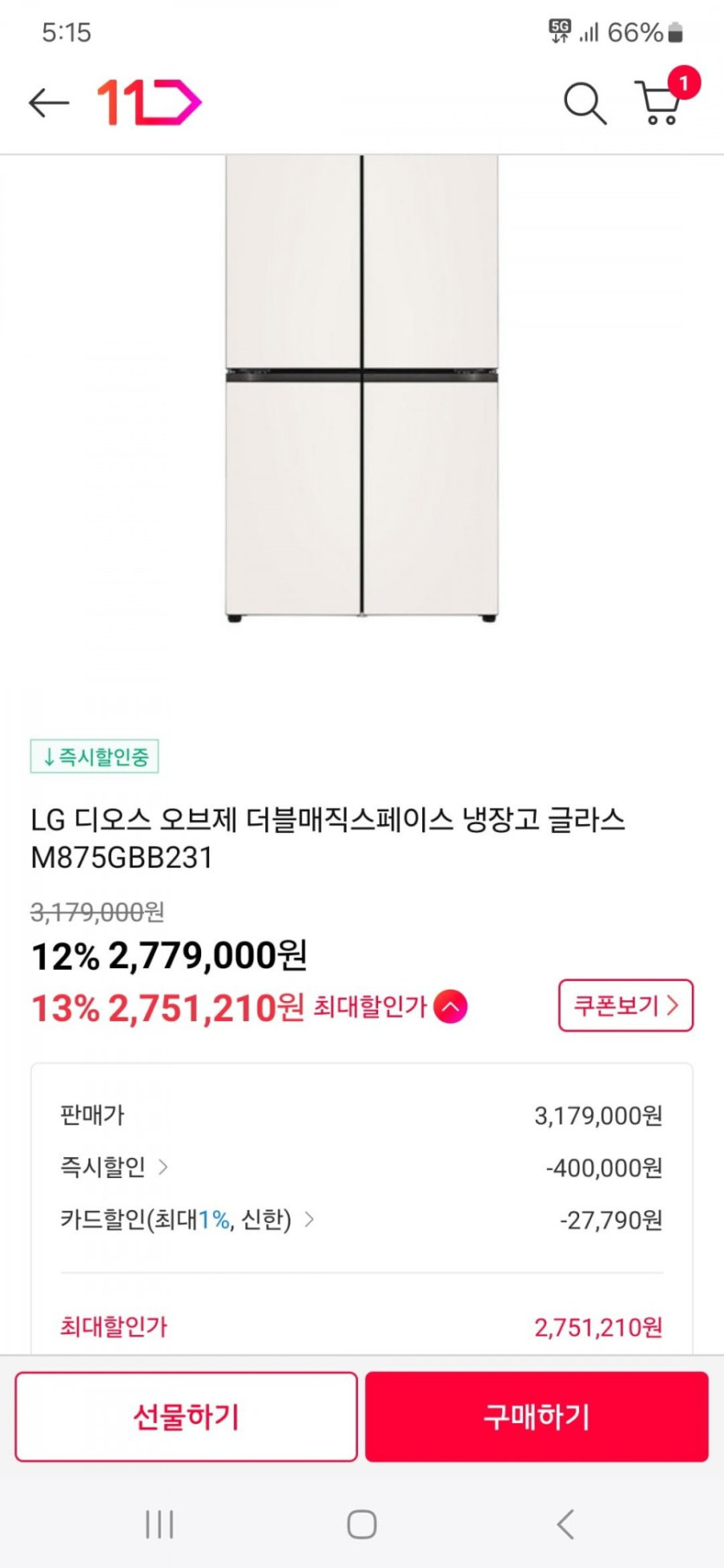Tap the back arrow in header
724x1568 pixels.
tap(49, 102)
